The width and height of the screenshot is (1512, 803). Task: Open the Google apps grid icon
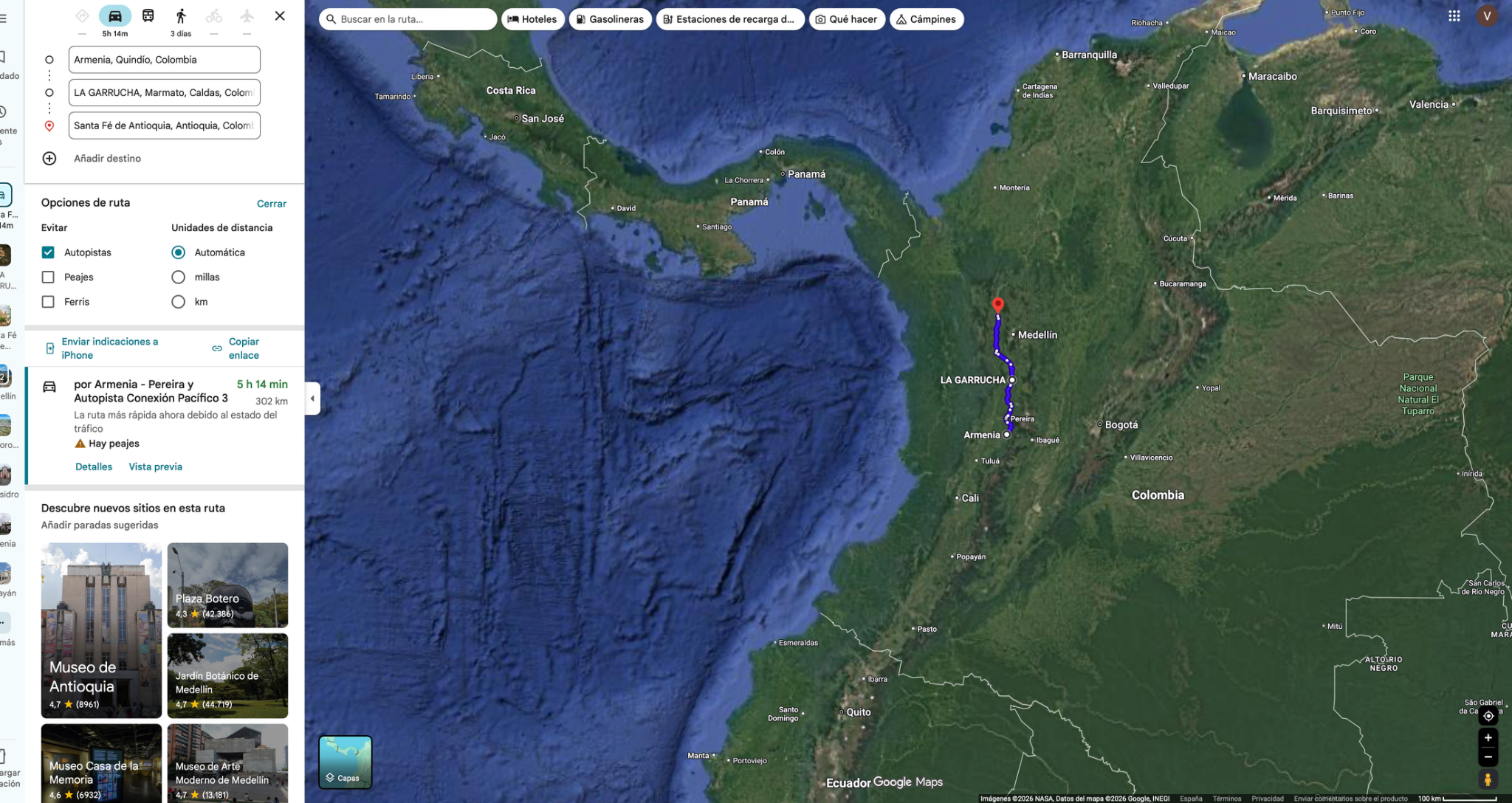1454,15
